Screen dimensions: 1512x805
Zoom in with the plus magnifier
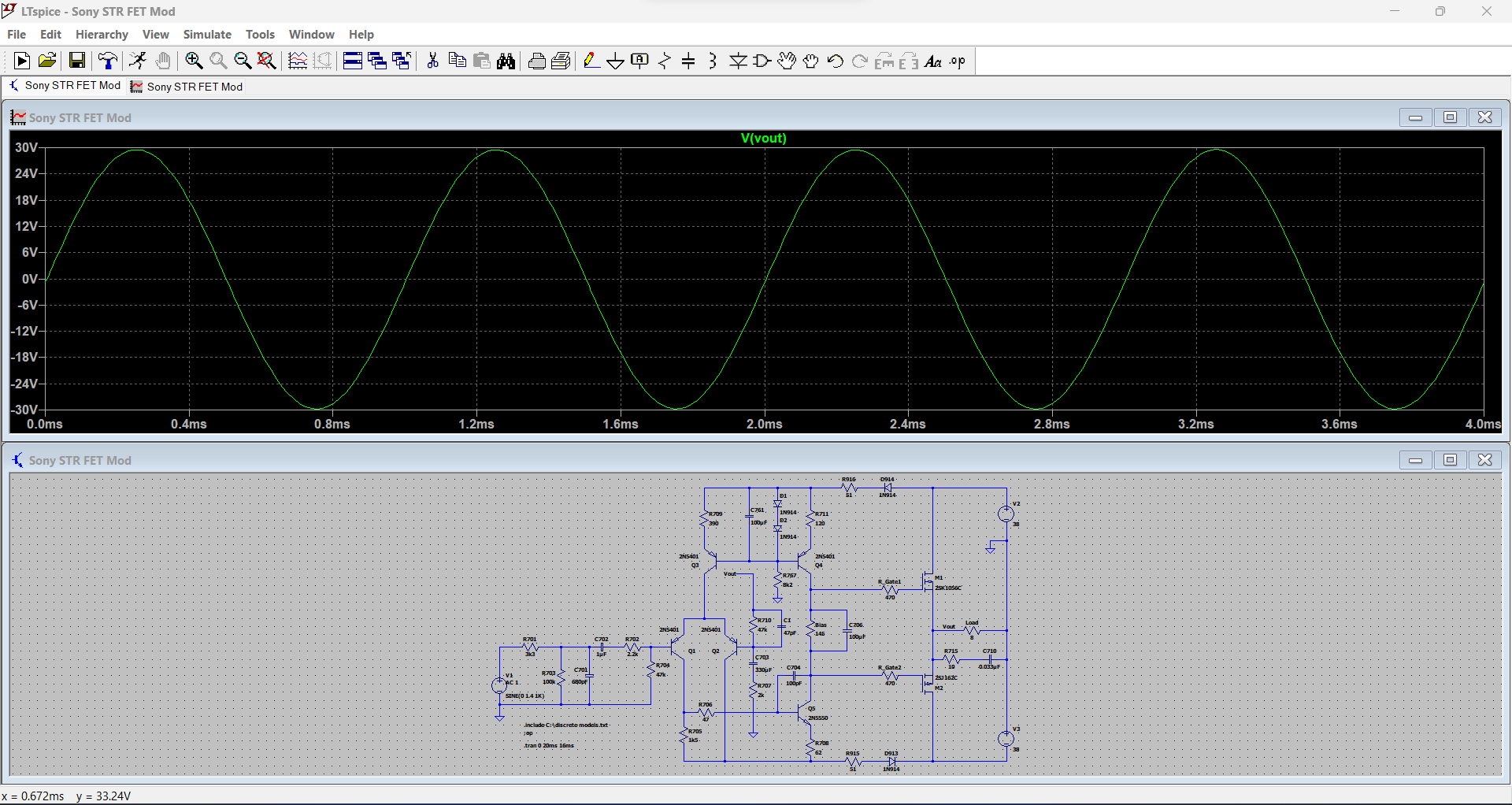(194, 61)
